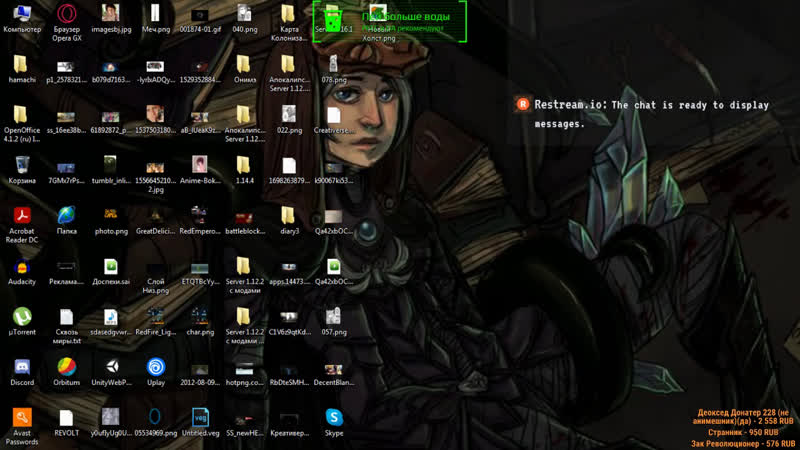
Task: Select the RbDteSMH... file
Action: (x=289, y=371)
